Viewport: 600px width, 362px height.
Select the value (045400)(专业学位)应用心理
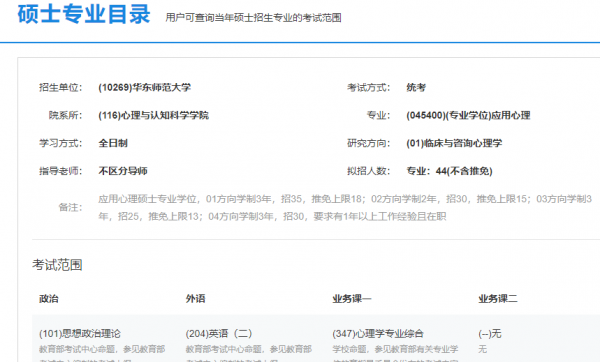coord(468,116)
